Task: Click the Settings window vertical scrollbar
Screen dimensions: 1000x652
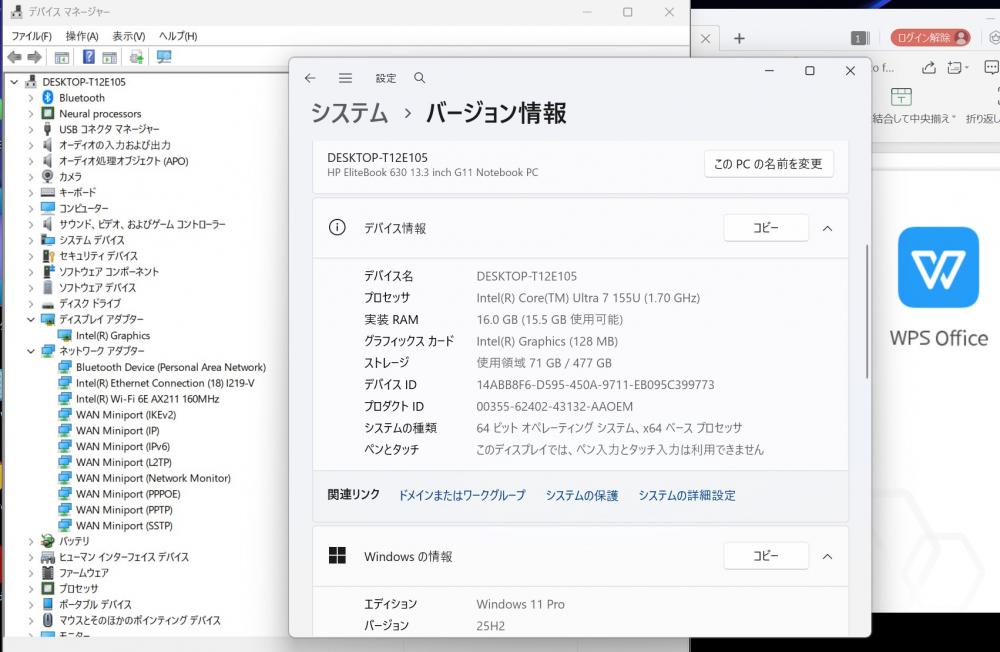Action: coord(866,311)
